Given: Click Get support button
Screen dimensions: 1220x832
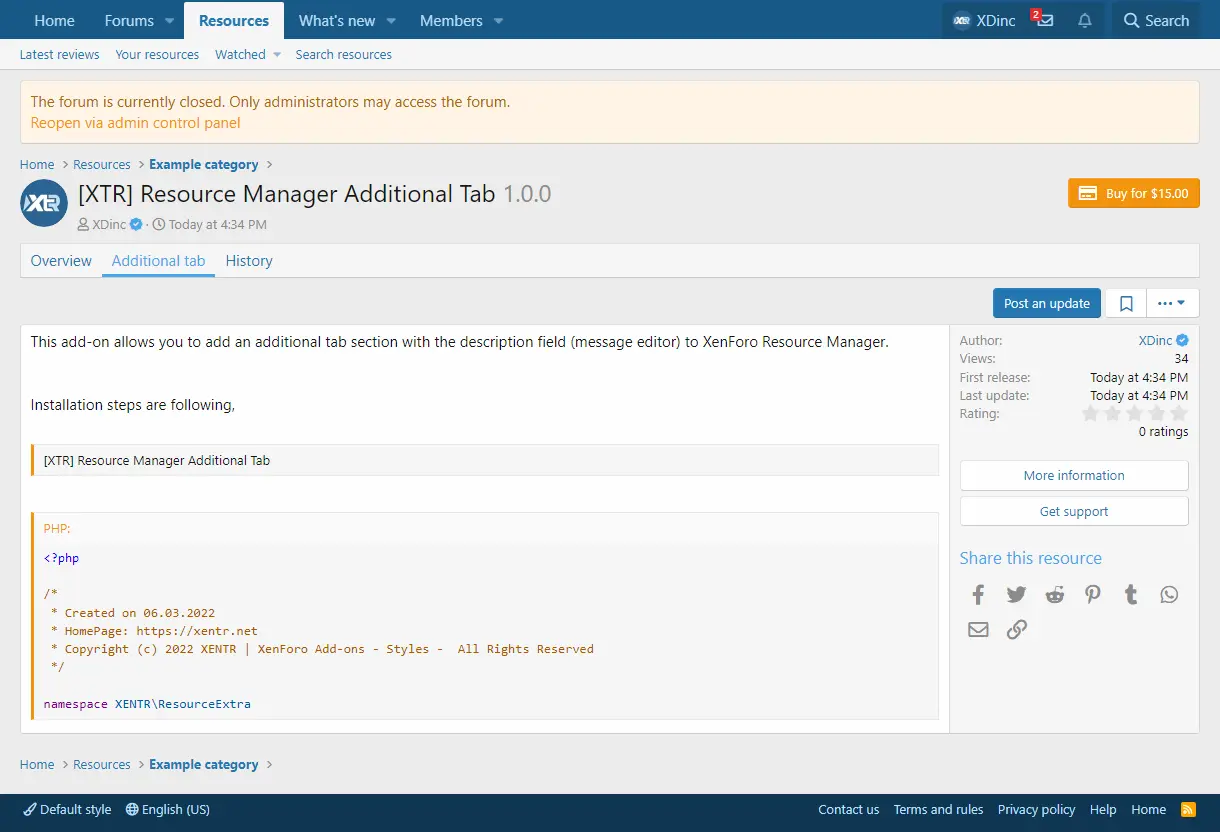Looking at the screenshot, I should click(1074, 512).
